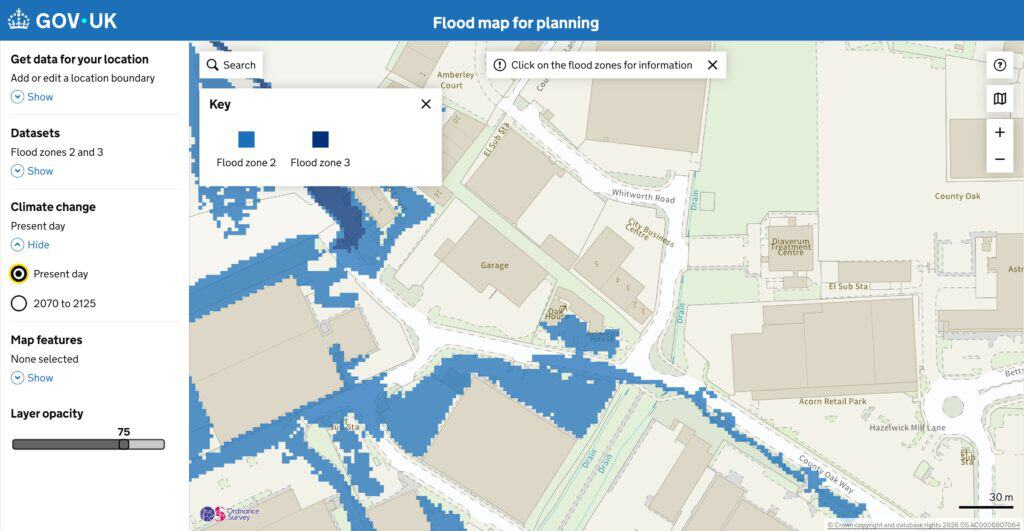This screenshot has height=531, width=1024.
Task: Click the opacity value '75'
Action: [x=123, y=432]
